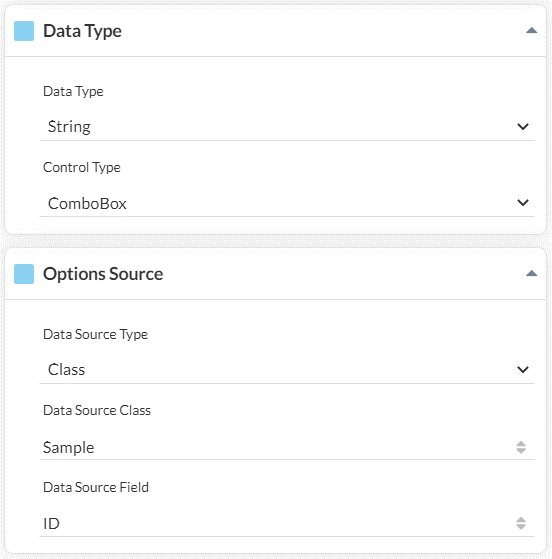Click the Control Type field label
This screenshot has height=559, width=552.
pos(82,168)
